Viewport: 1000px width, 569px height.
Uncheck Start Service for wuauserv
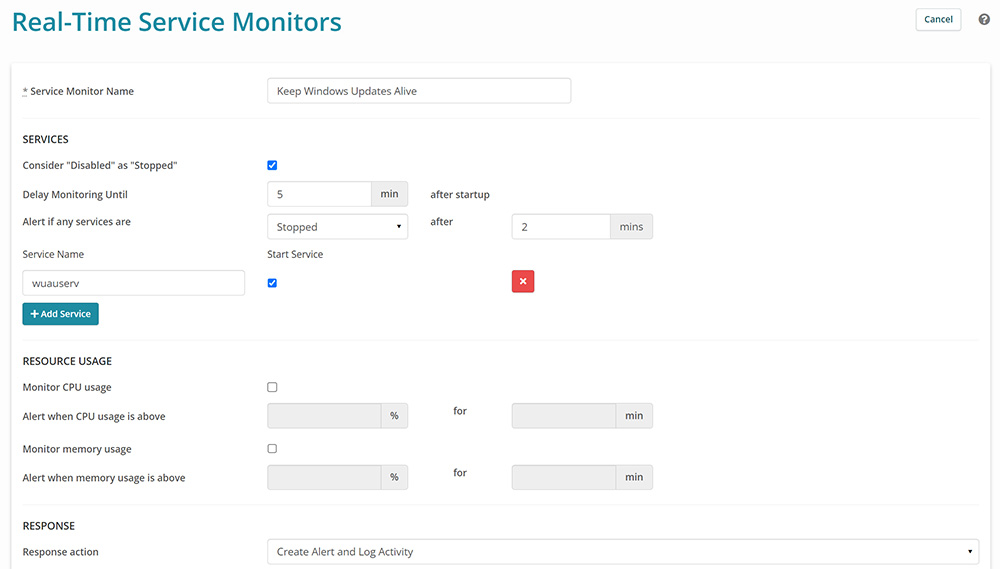pyautogui.click(x=272, y=283)
